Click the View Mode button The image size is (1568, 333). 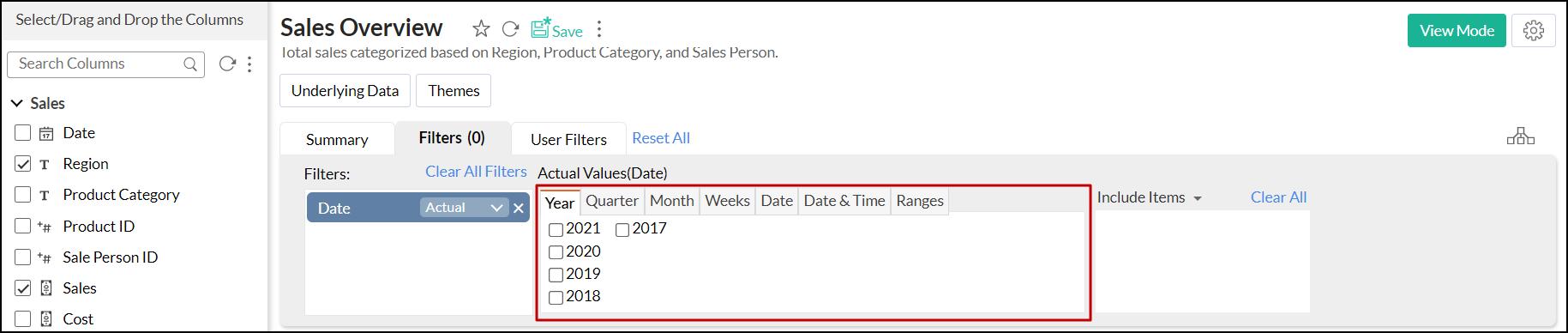[1457, 31]
